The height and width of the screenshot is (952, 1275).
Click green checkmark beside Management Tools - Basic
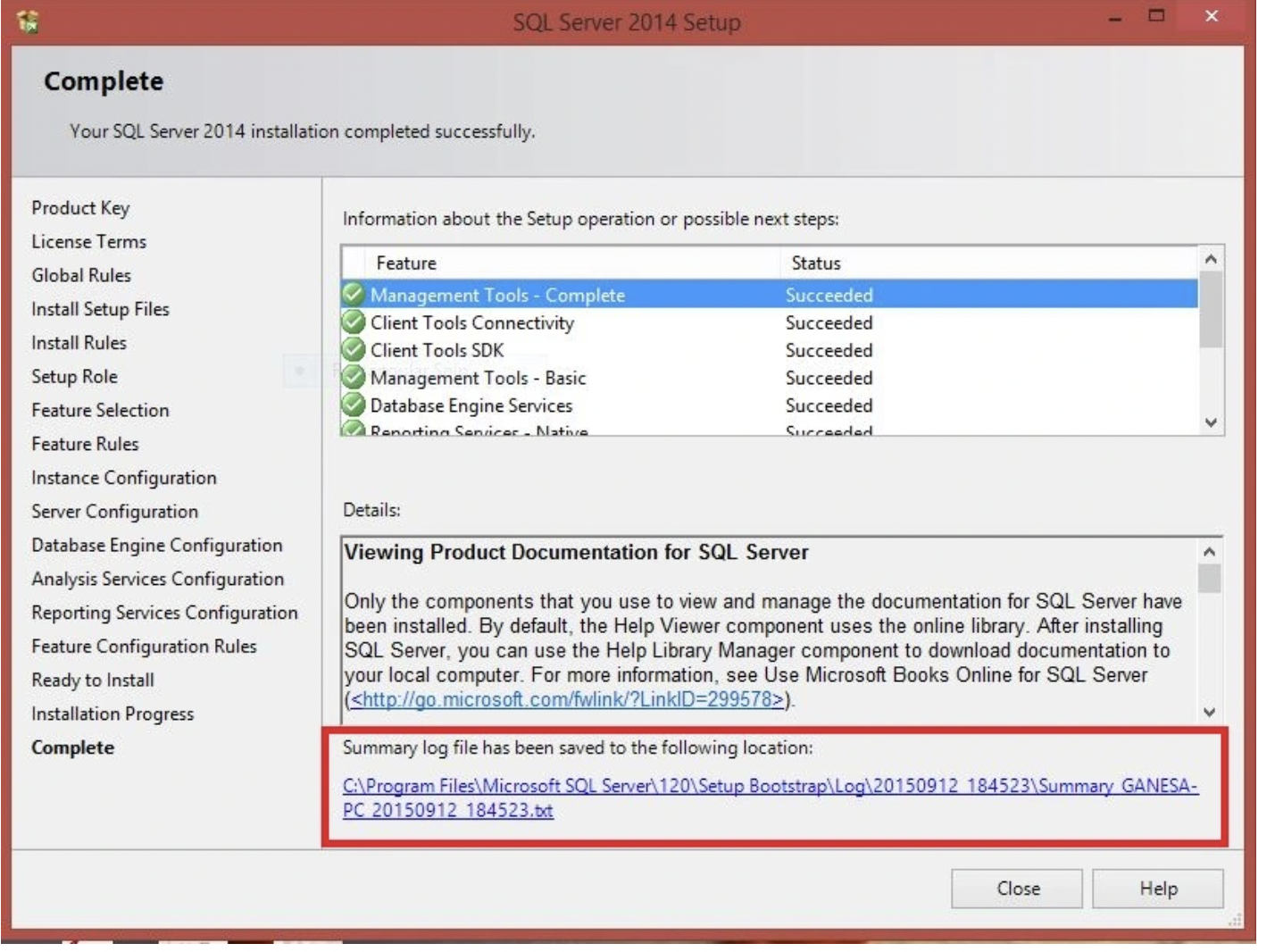[354, 377]
